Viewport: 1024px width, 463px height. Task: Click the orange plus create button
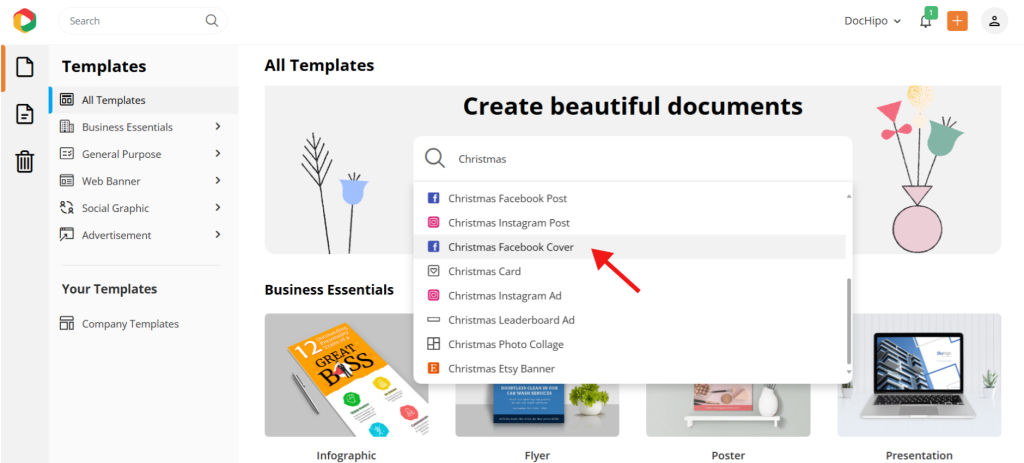957,21
